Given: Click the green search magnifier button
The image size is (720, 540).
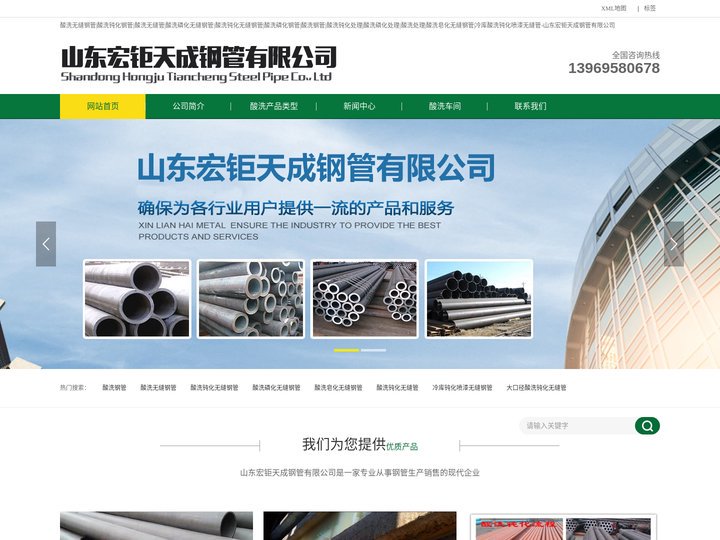Looking at the screenshot, I should tap(647, 426).
